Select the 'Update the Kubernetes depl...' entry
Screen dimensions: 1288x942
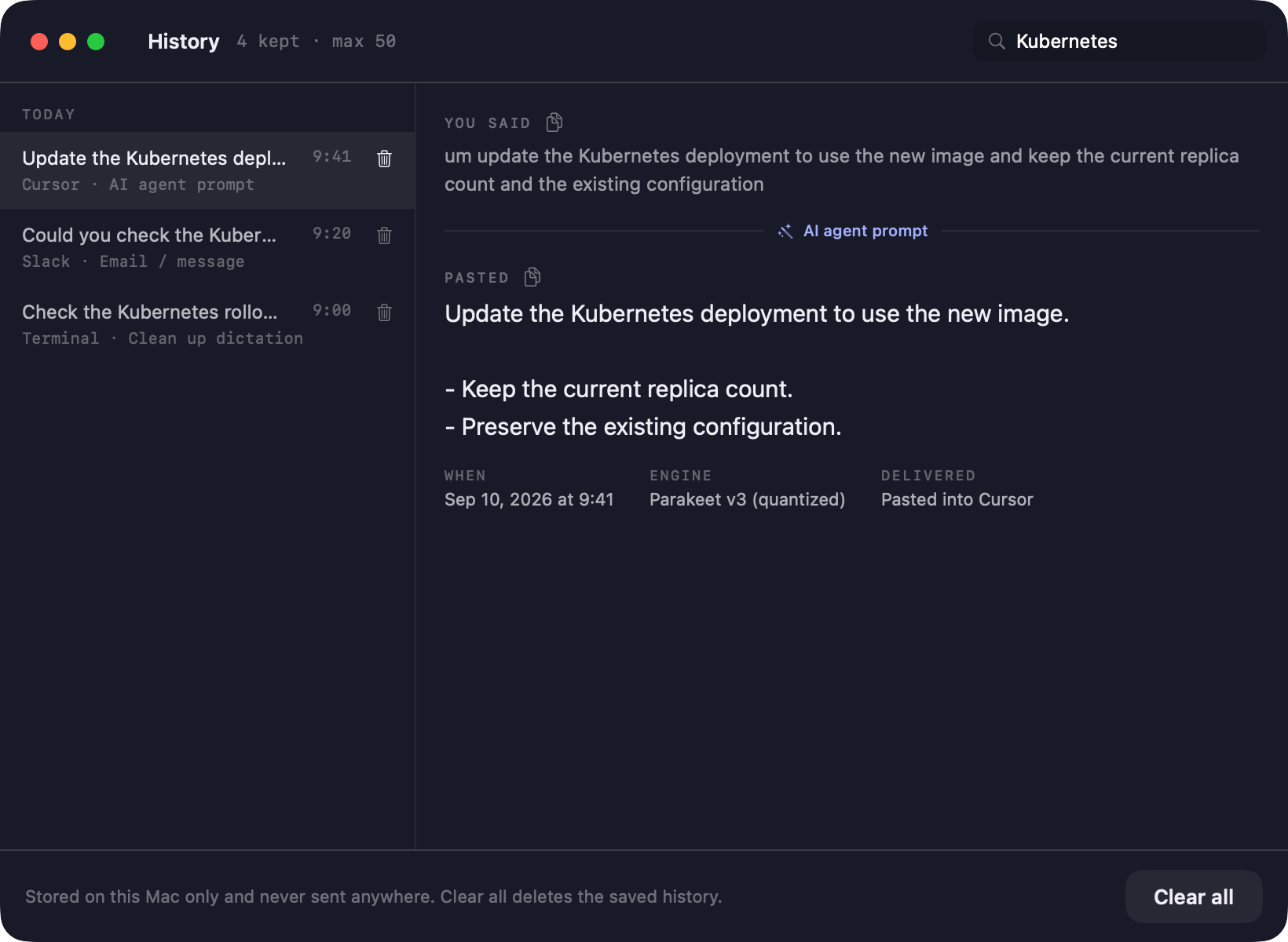pyautogui.click(x=207, y=170)
